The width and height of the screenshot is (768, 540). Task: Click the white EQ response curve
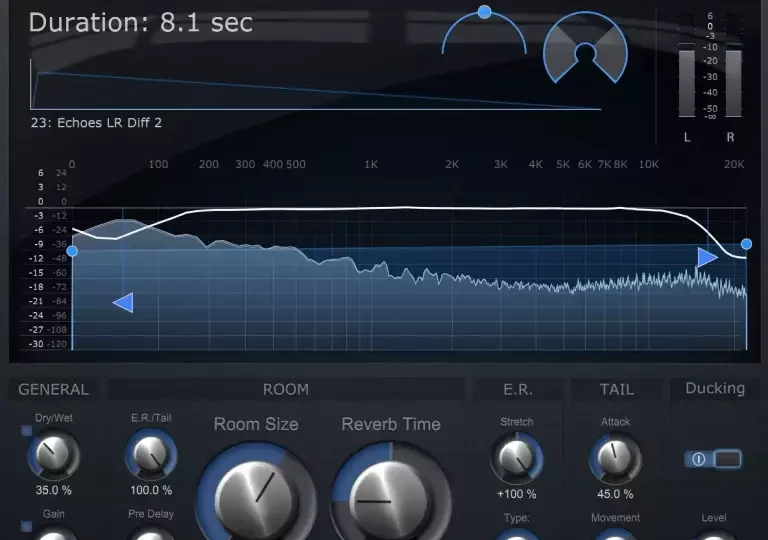407,208
